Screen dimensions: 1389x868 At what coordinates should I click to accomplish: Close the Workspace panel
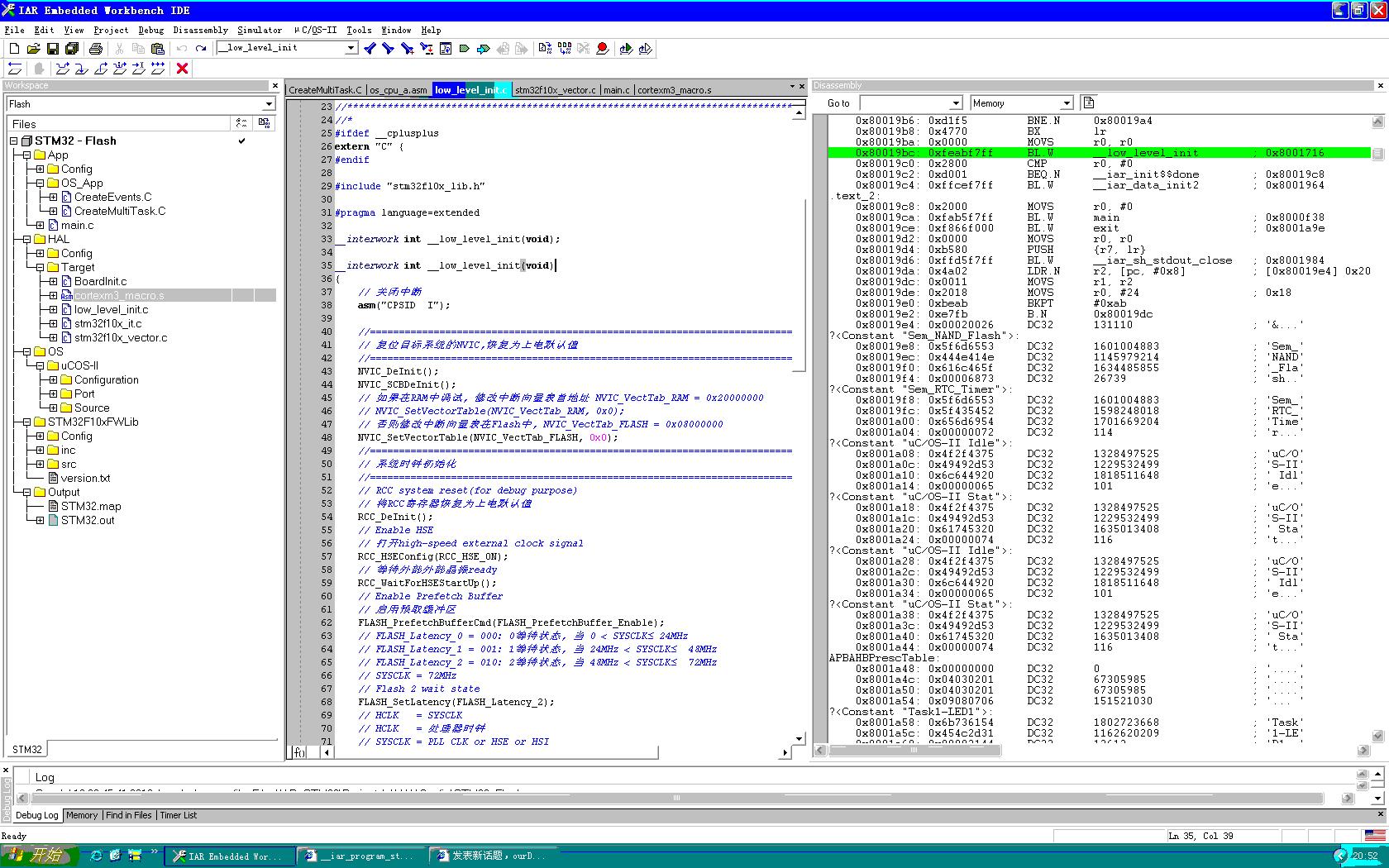(275, 86)
